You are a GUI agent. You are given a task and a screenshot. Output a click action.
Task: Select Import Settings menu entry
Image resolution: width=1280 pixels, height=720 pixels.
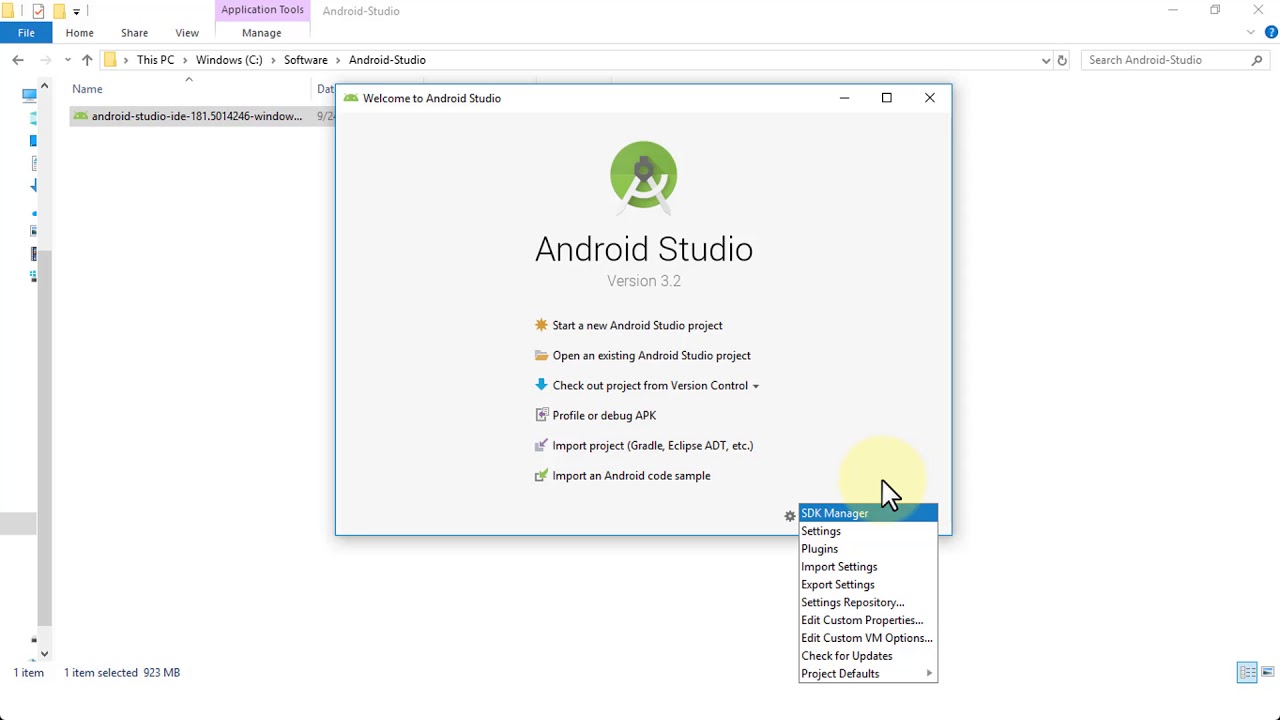(x=868, y=567)
